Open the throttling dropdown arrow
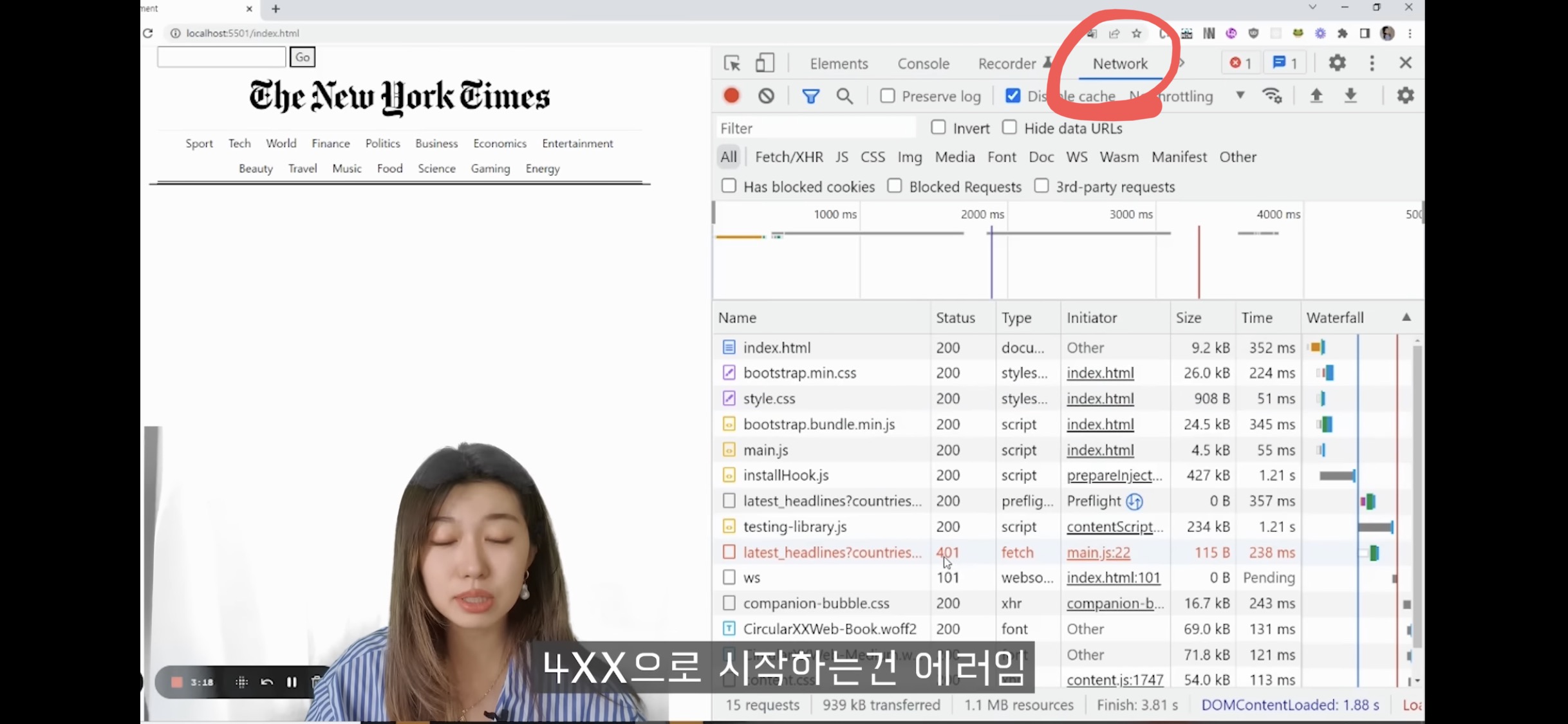 [1240, 96]
